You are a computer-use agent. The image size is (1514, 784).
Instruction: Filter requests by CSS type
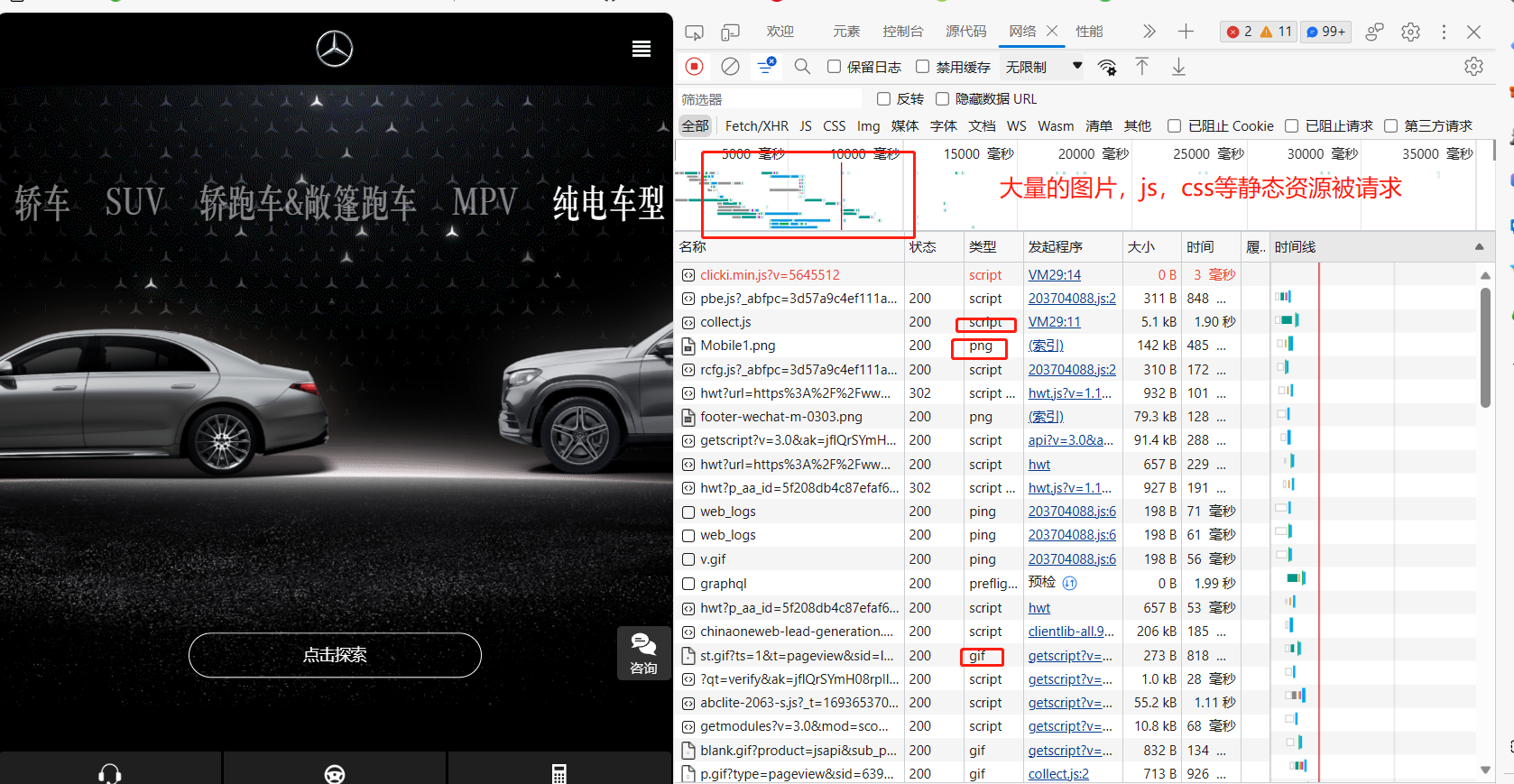tap(835, 126)
